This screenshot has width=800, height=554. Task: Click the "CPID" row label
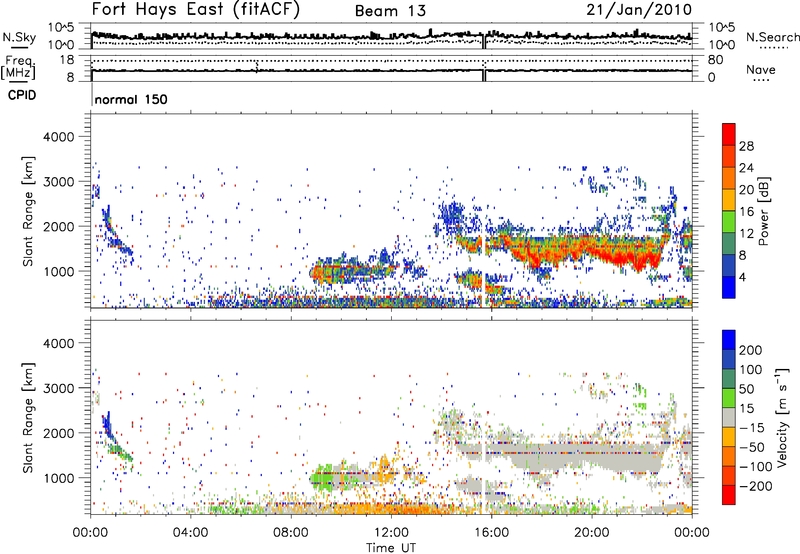tap(22, 95)
